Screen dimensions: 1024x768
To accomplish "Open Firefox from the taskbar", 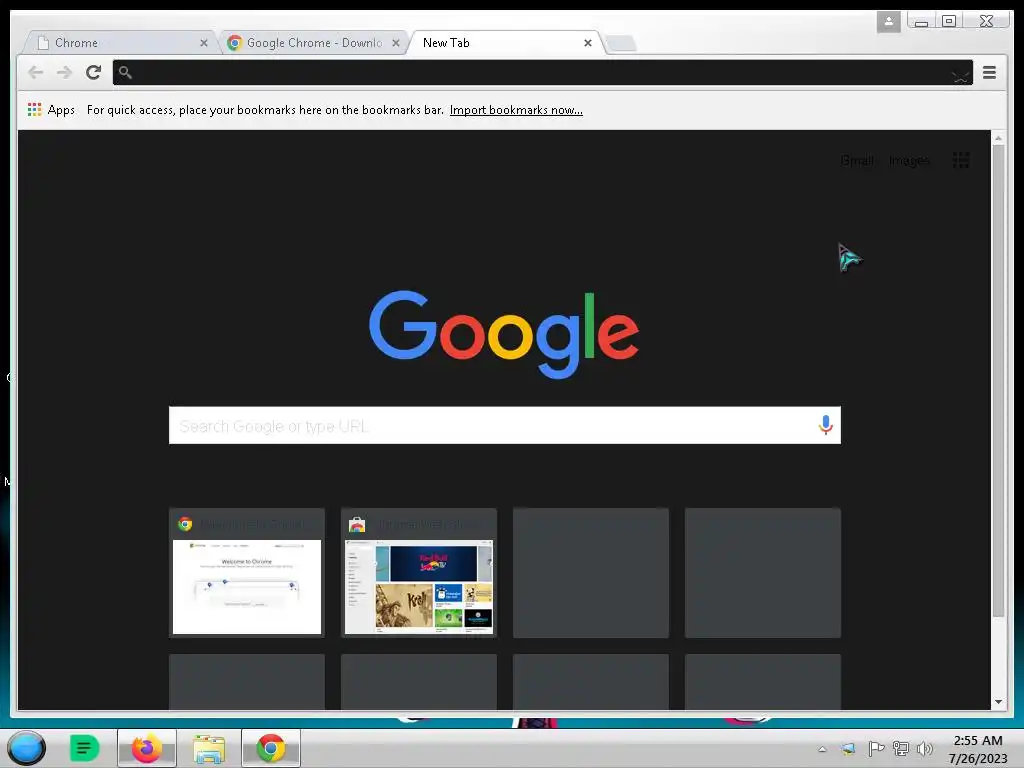I will coord(146,748).
